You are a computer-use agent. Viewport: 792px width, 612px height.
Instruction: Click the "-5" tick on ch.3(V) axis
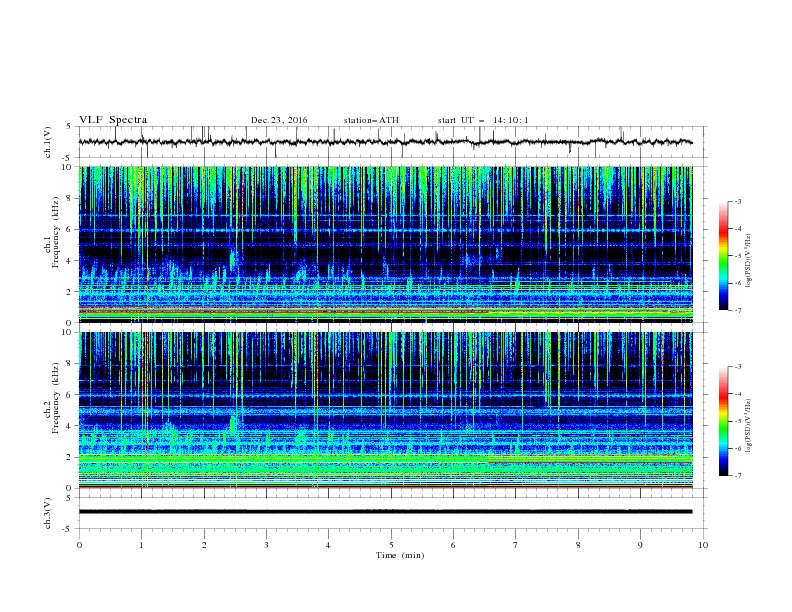68,529
